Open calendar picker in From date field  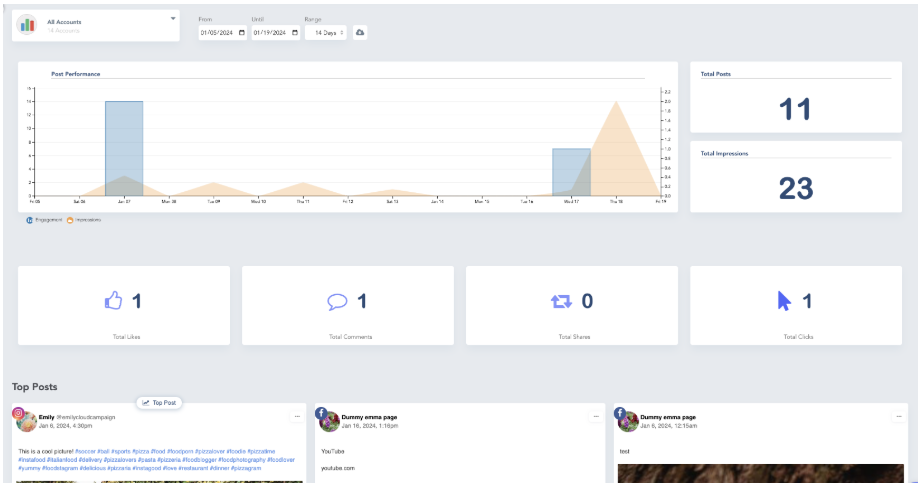[239, 33]
